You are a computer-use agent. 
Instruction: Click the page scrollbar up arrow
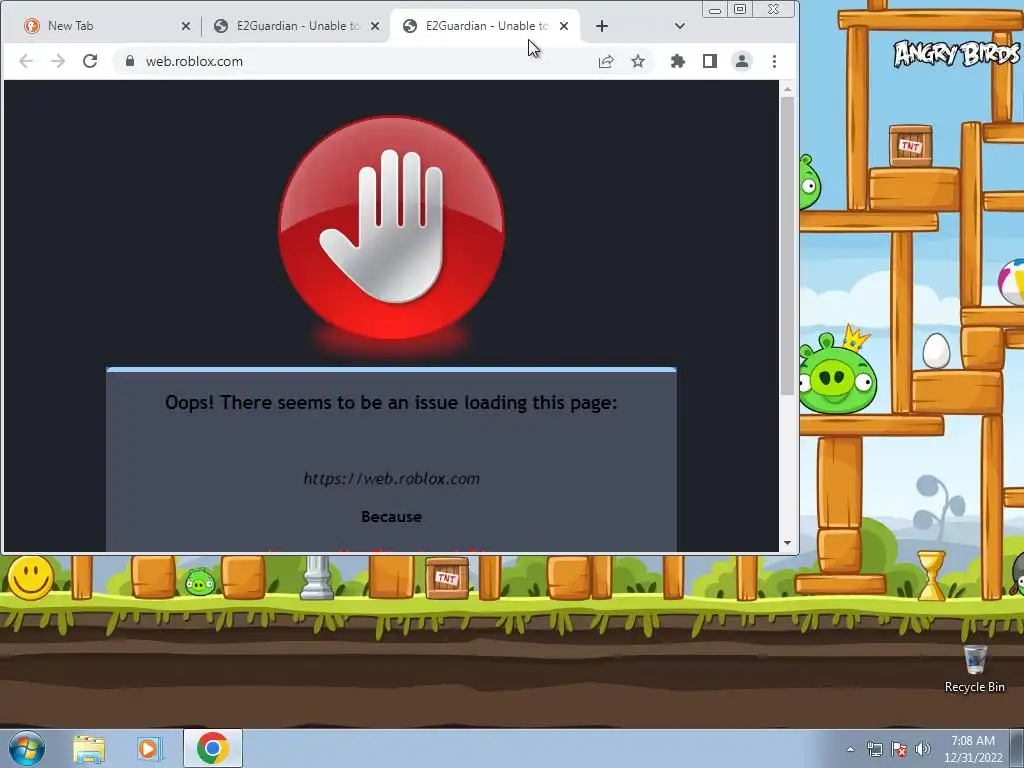pyautogui.click(x=788, y=89)
